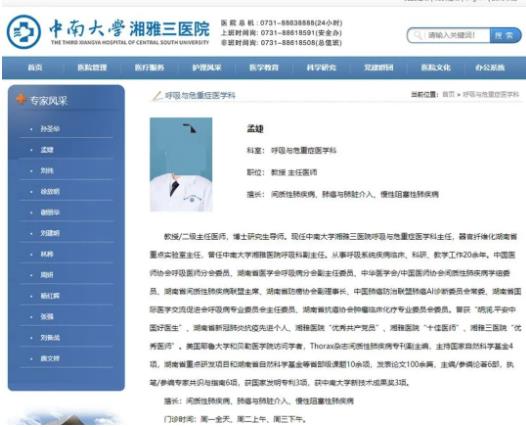Select 科学研究 in the top navigation
This screenshot has height=427, width=526.
click(321, 67)
